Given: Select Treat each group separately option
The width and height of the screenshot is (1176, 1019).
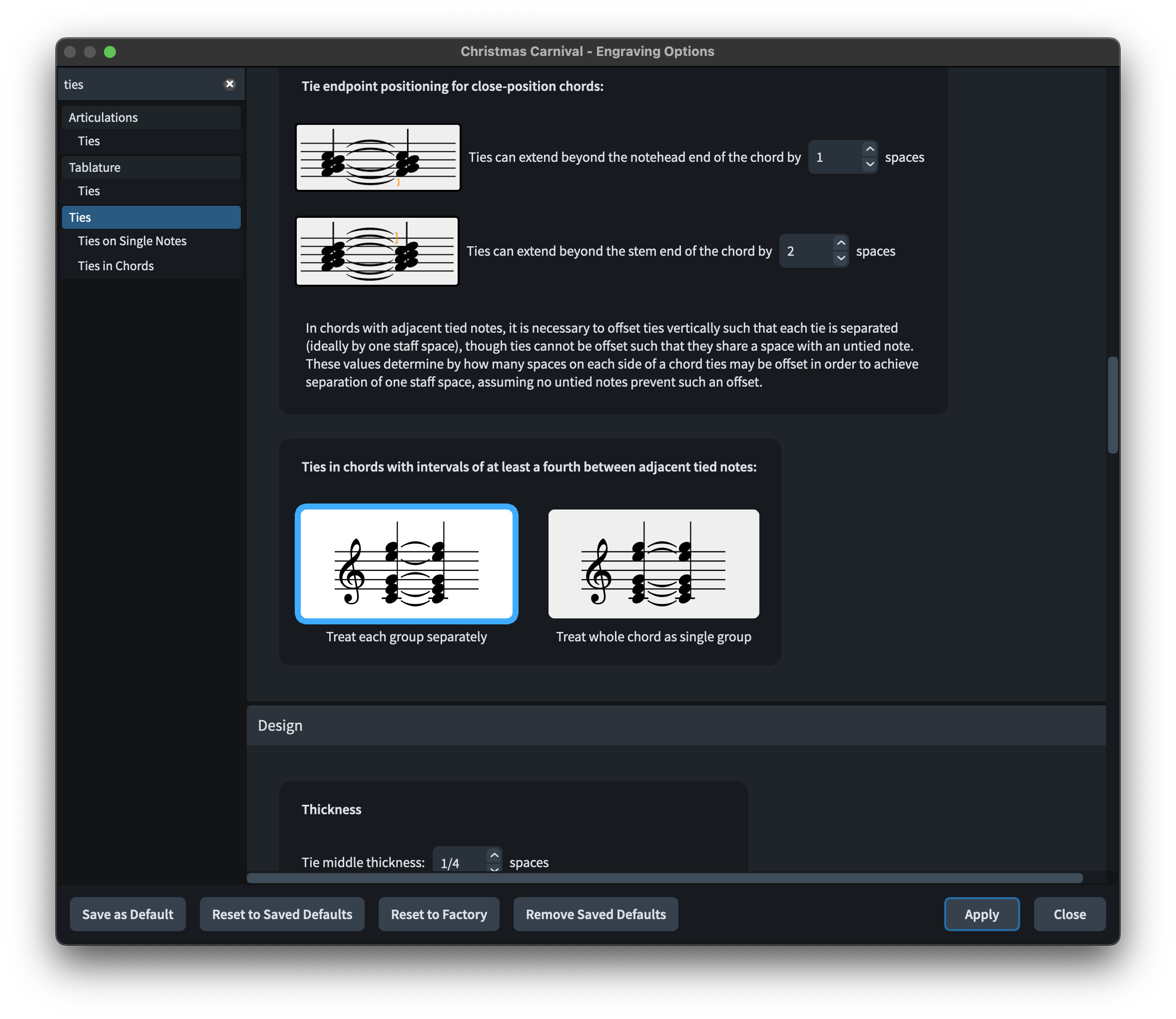Looking at the screenshot, I should [x=406, y=563].
